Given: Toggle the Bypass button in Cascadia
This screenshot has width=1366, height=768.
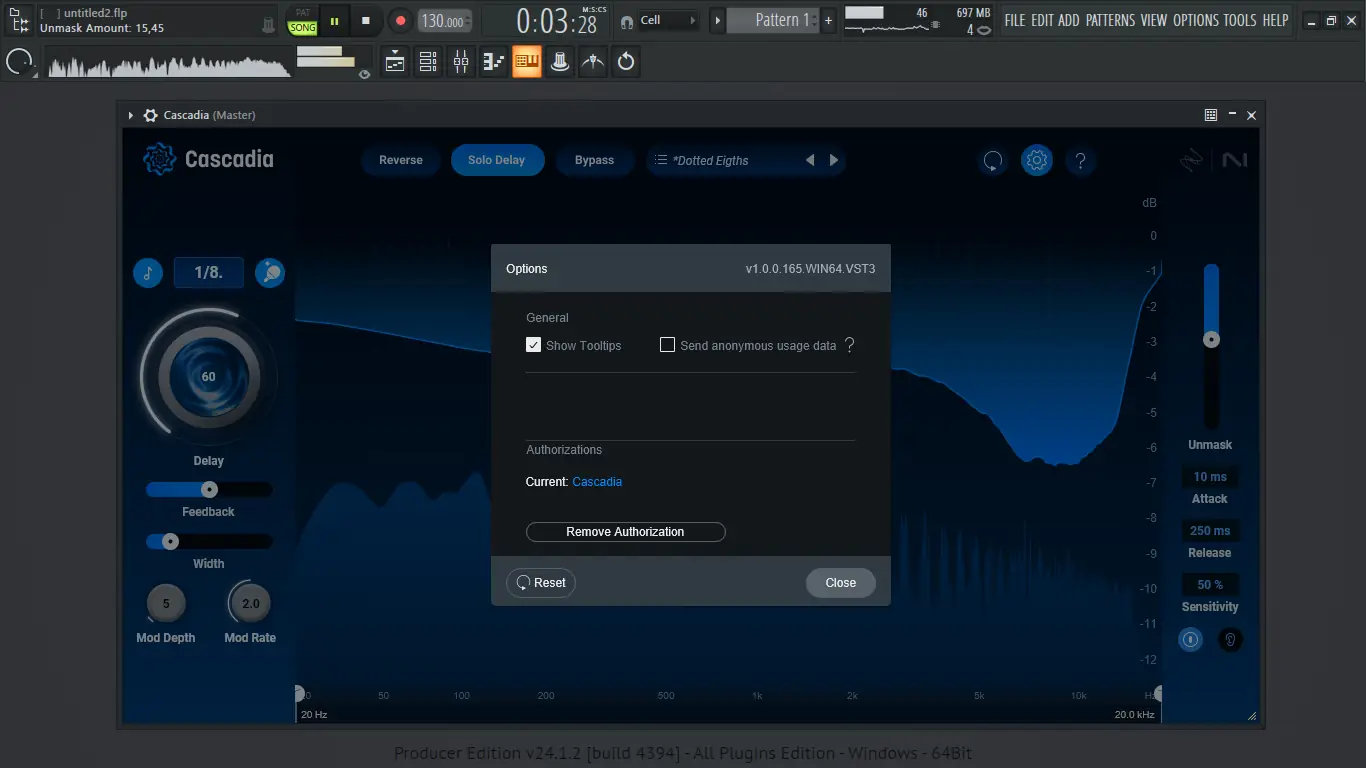Looking at the screenshot, I should [x=595, y=160].
